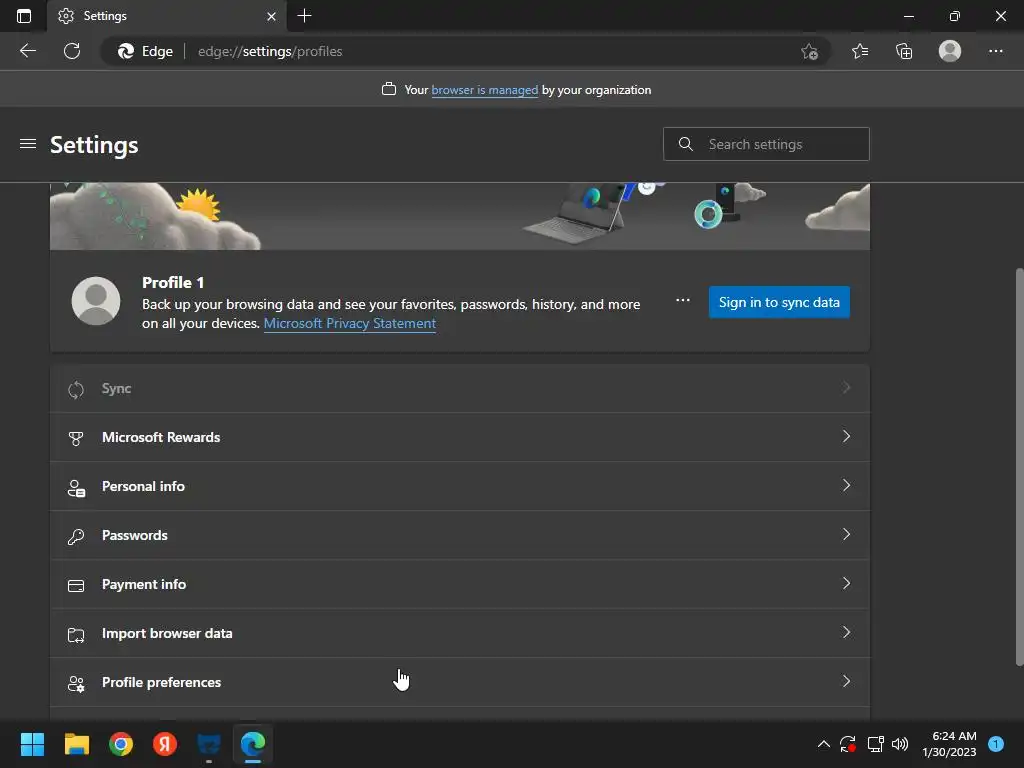Open the Sync row
Image resolution: width=1024 pixels, height=768 pixels.
[x=460, y=389]
